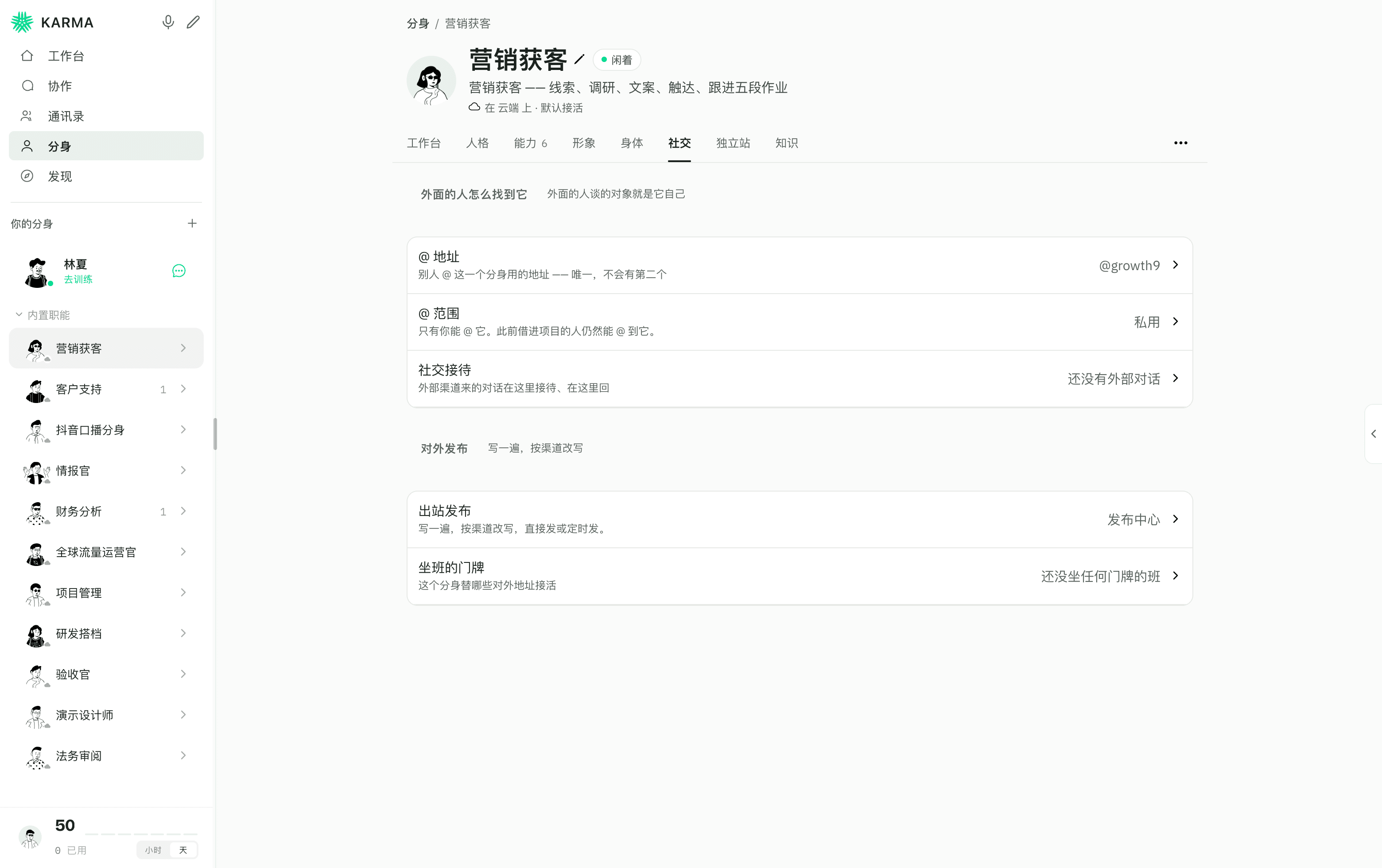Click the plus icon next to 你的分身
Image resolution: width=1382 pixels, height=868 pixels.
192,223
